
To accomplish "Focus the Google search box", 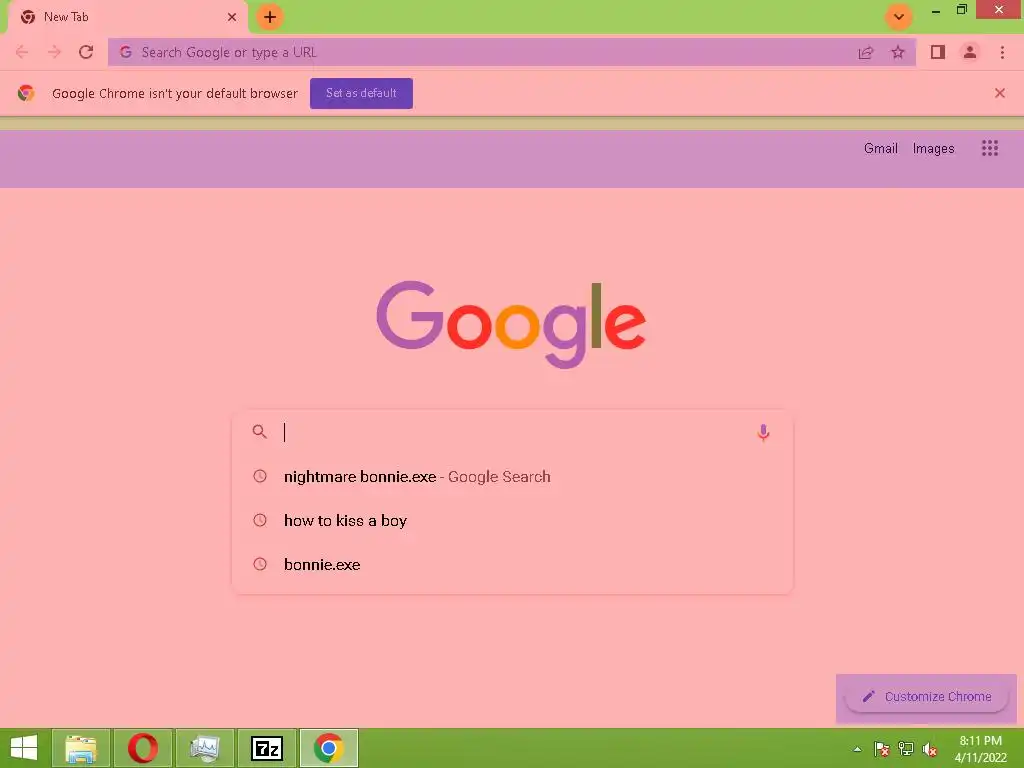I will [x=512, y=432].
